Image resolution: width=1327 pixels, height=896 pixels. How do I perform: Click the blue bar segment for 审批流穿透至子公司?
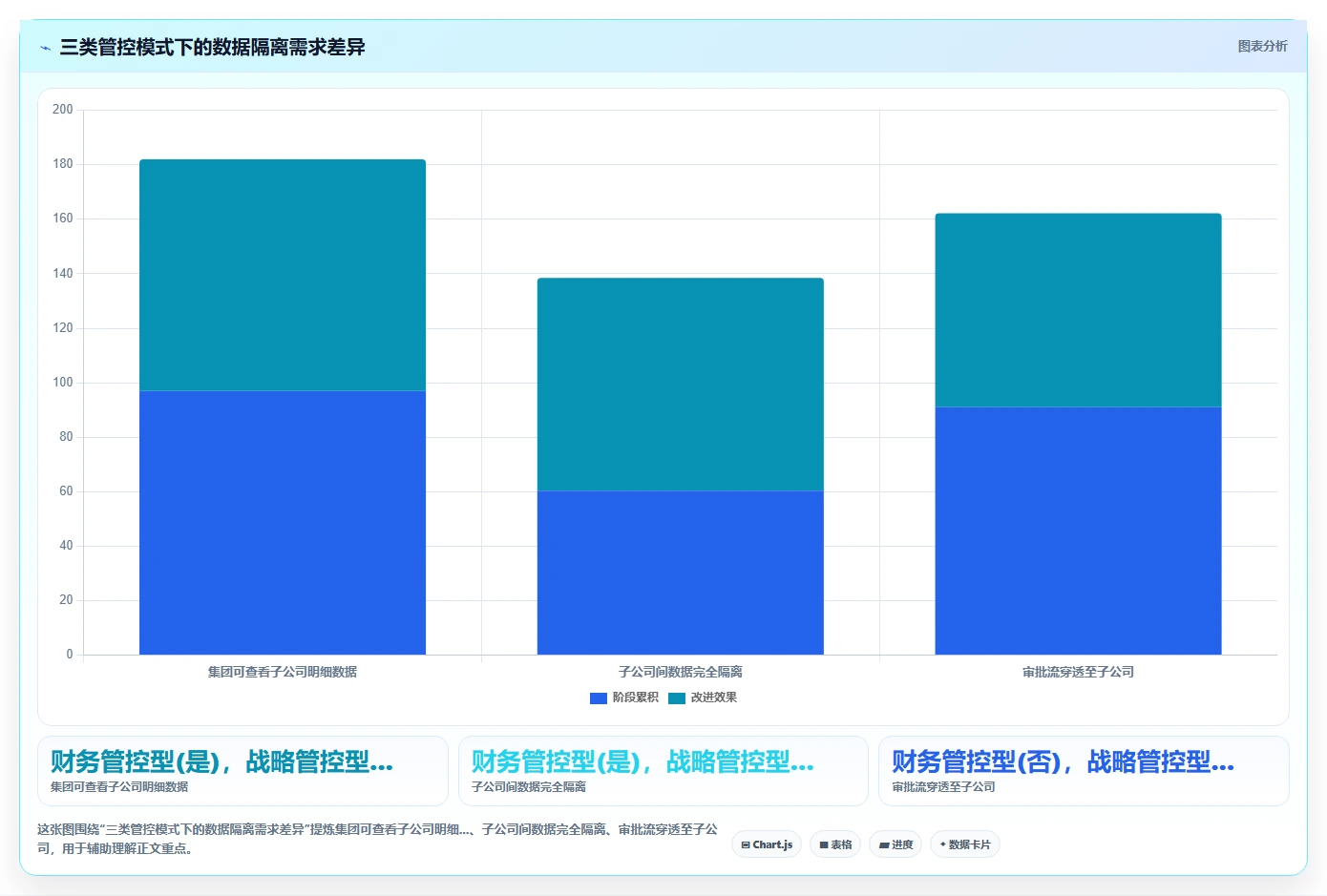click(1078, 531)
